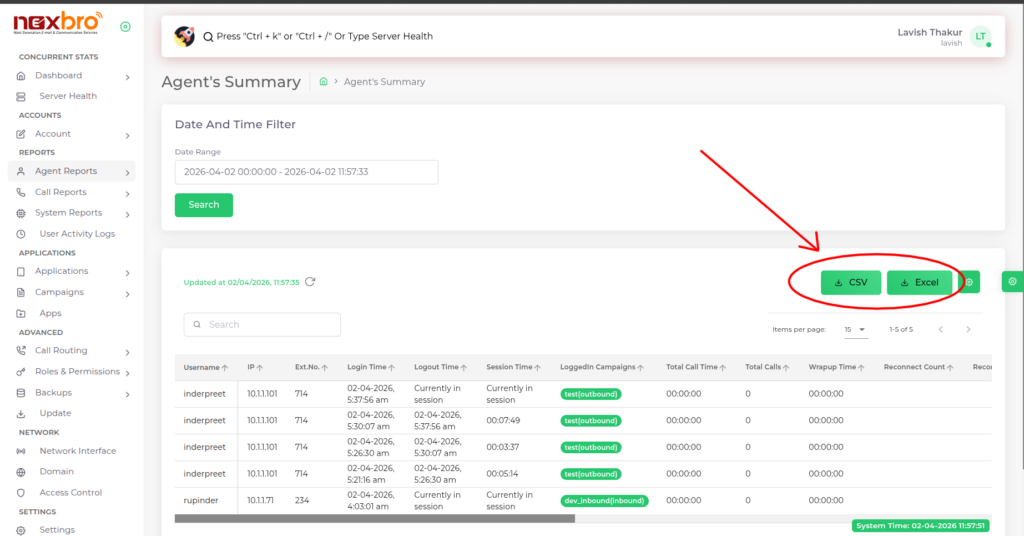Click the rocket icon in the search bar
Viewport: 1024px width, 536px height.
[x=184, y=36]
